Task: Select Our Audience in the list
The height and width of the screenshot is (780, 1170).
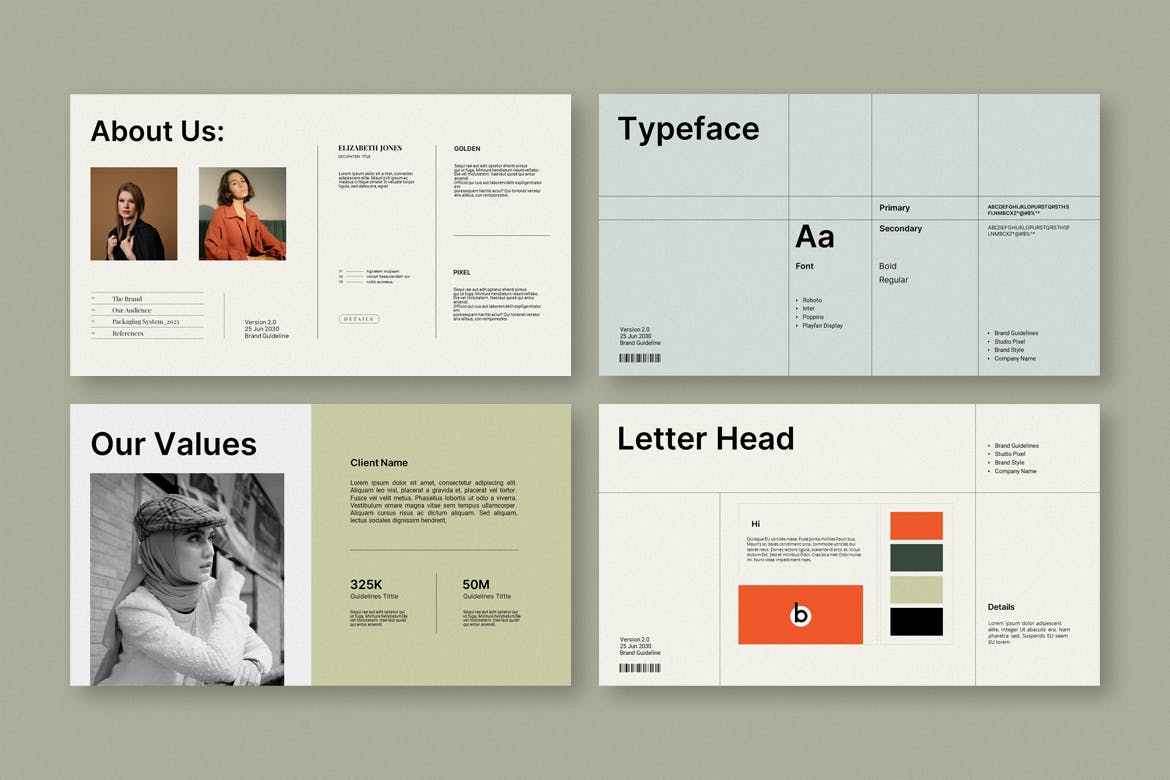Action: pos(131,311)
